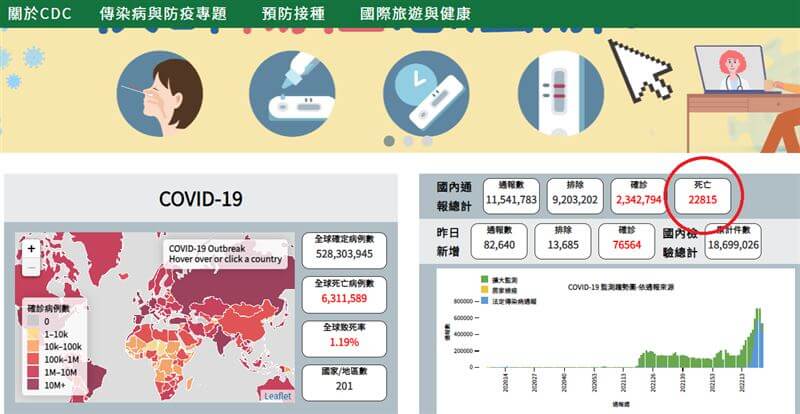Click the doctor on laptop illustration
This screenshot has height=414, width=800.
tap(732, 70)
